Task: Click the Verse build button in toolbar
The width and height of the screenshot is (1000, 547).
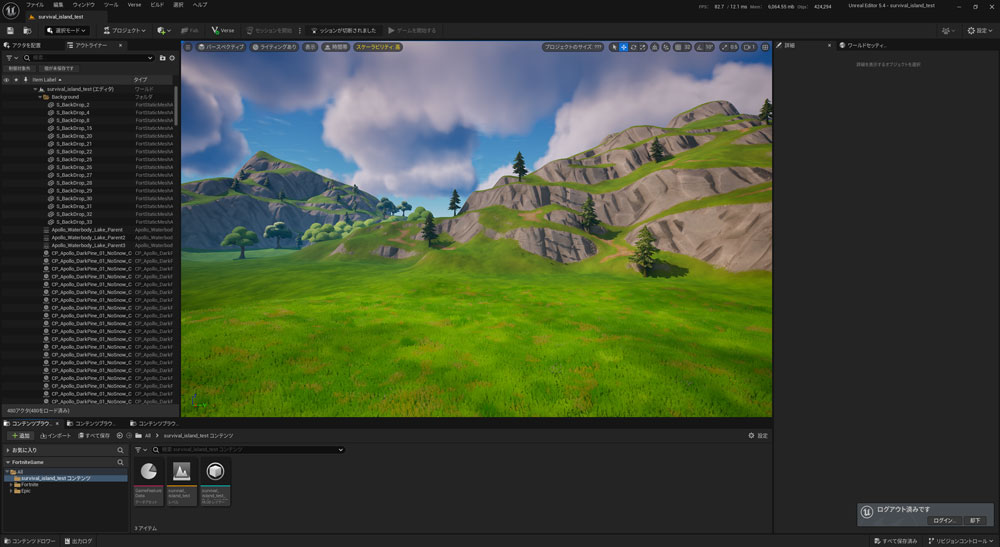Action: (223, 31)
